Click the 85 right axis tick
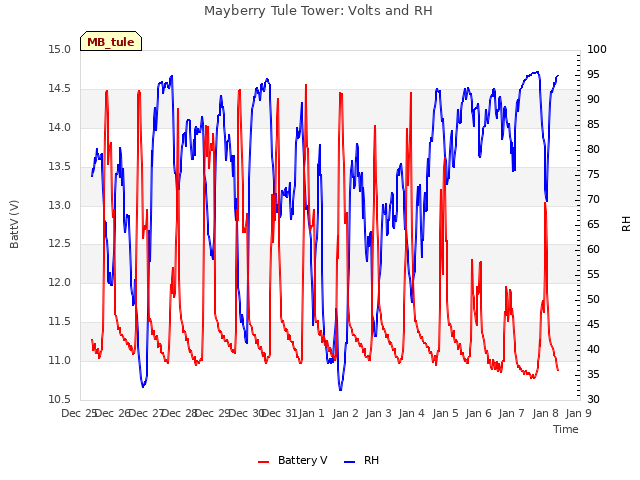The image size is (640, 480). 593,124
